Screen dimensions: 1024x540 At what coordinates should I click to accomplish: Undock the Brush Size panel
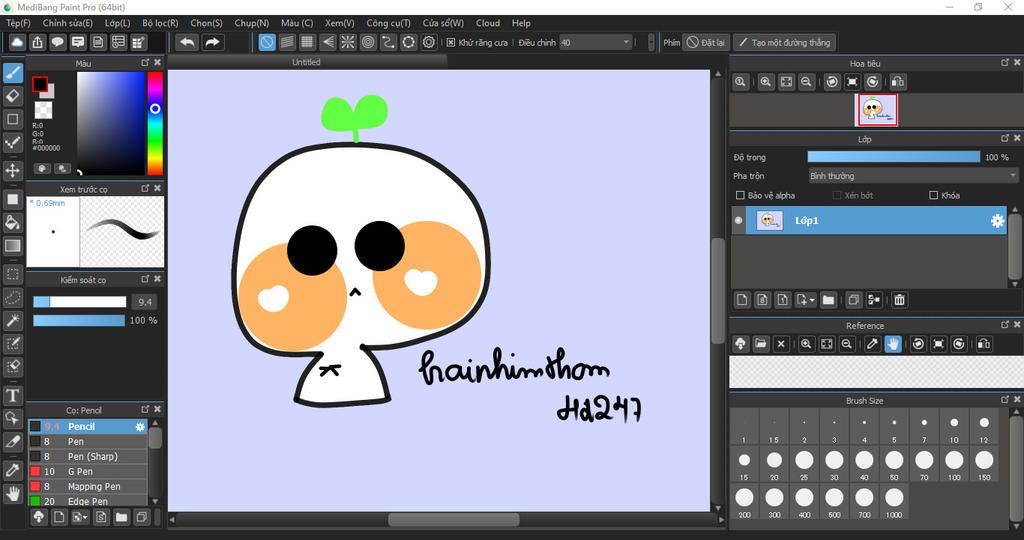click(1004, 400)
